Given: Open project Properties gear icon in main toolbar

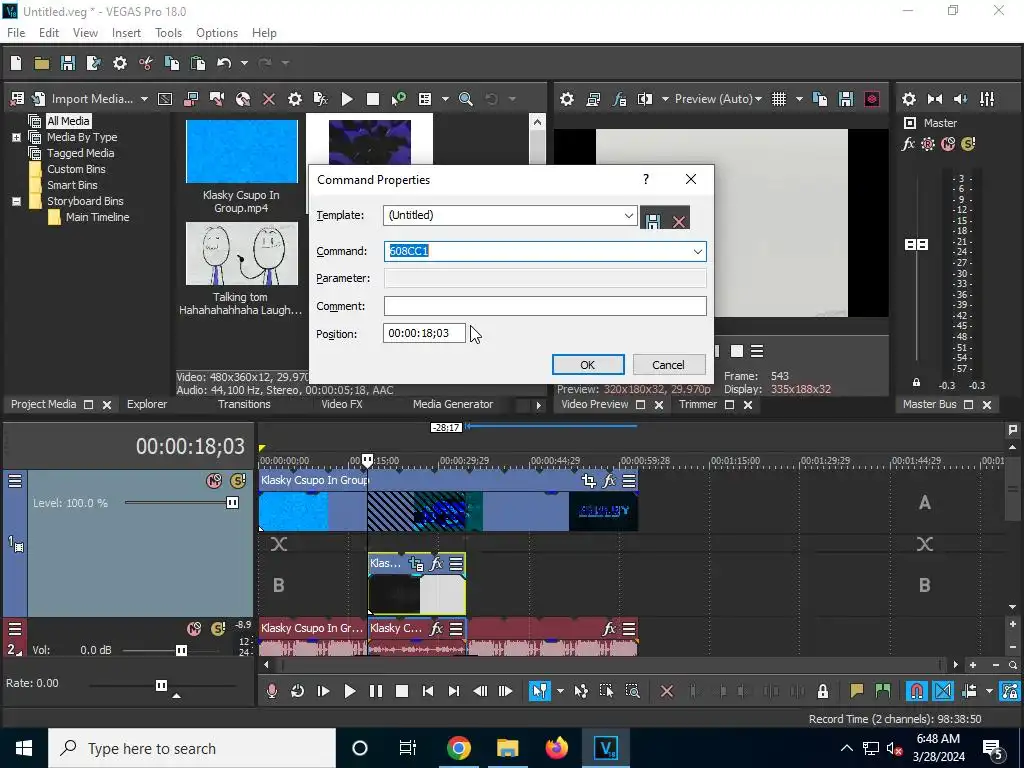Looking at the screenshot, I should [x=120, y=63].
